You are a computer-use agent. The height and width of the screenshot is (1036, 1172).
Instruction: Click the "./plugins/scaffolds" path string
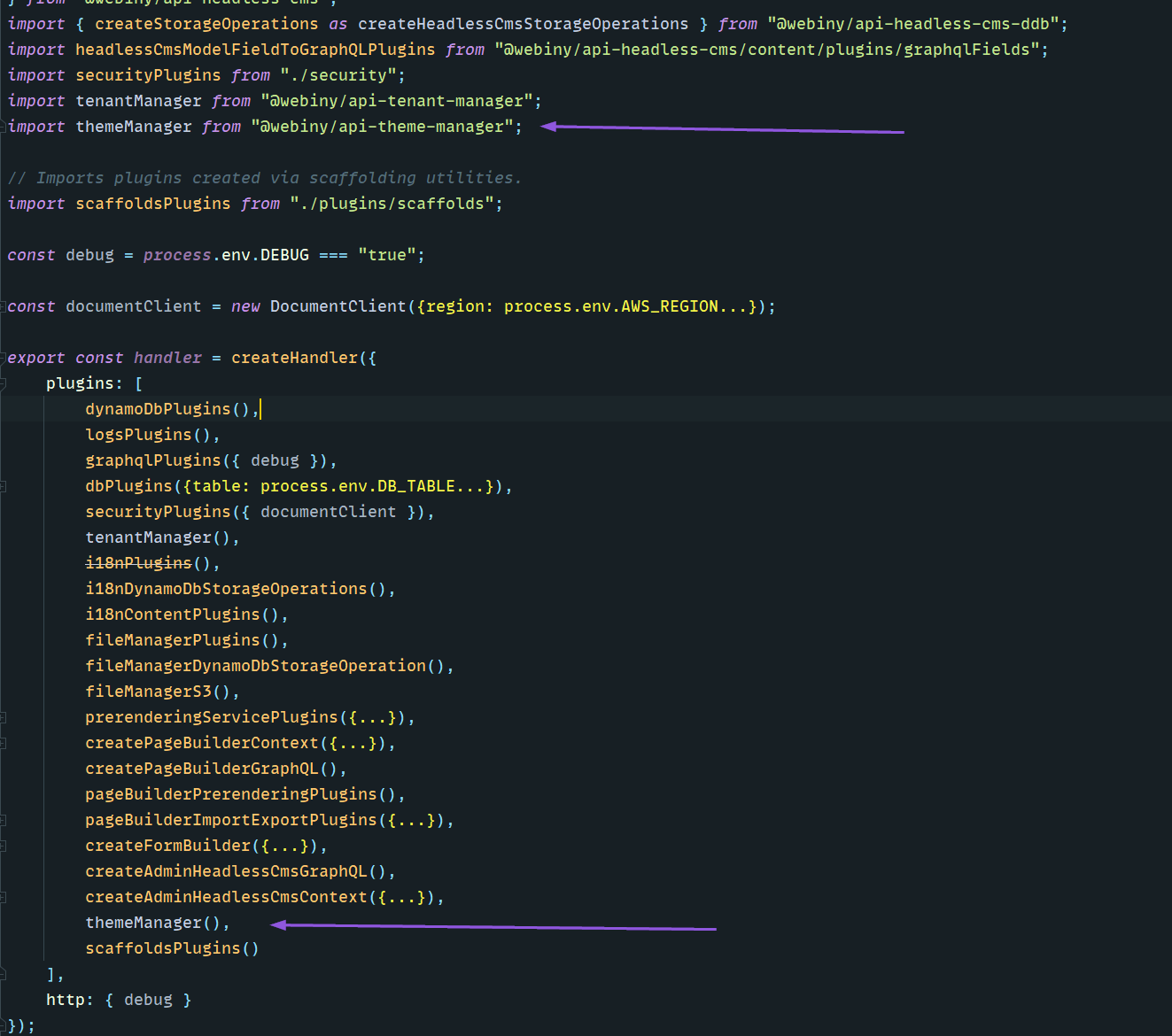tap(395, 203)
